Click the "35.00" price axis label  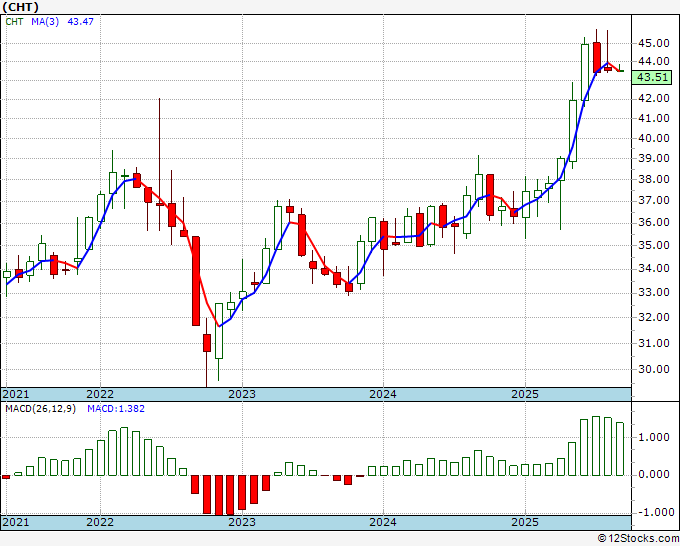(654, 245)
